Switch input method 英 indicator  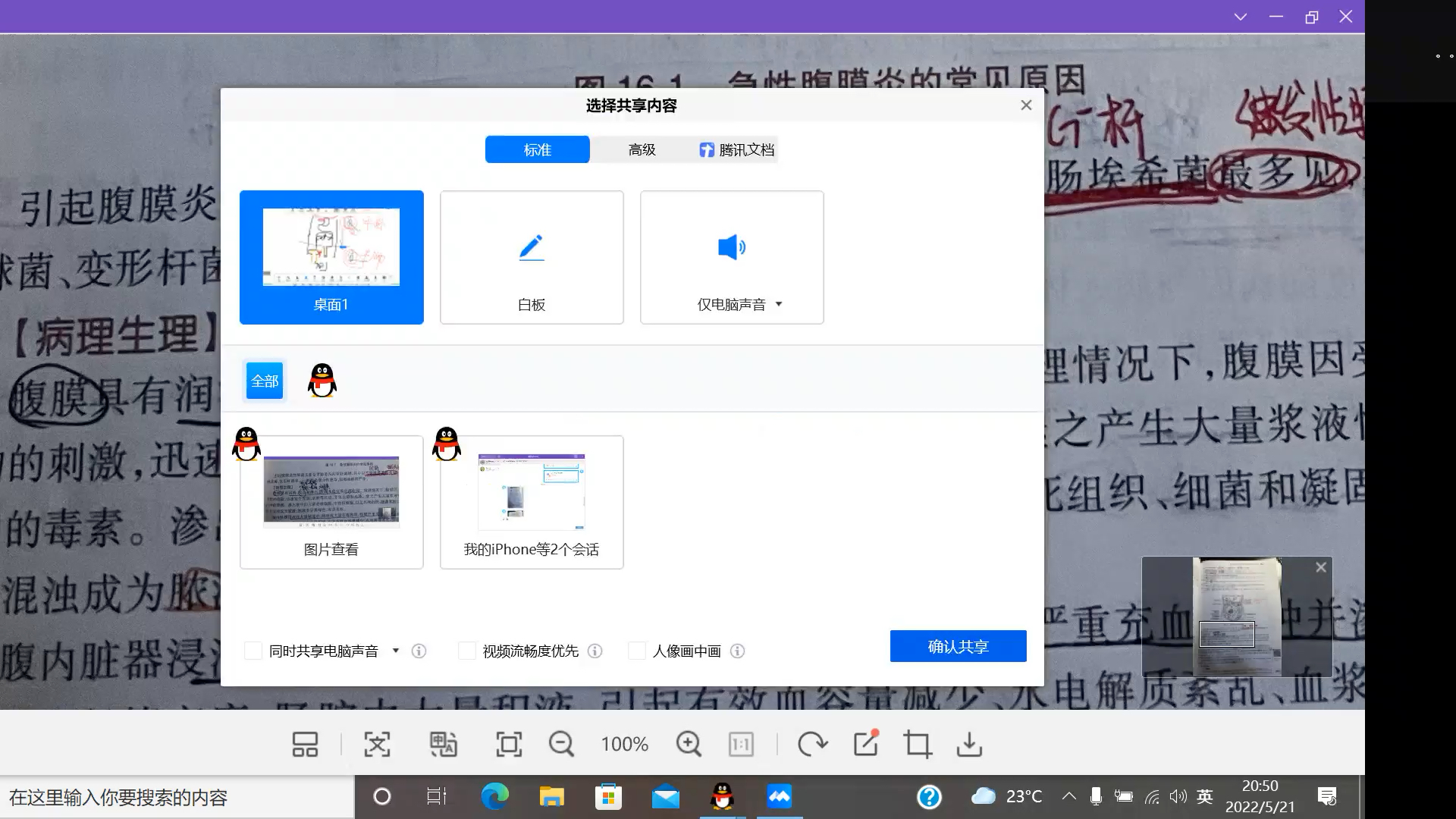[x=1205, y=797]
